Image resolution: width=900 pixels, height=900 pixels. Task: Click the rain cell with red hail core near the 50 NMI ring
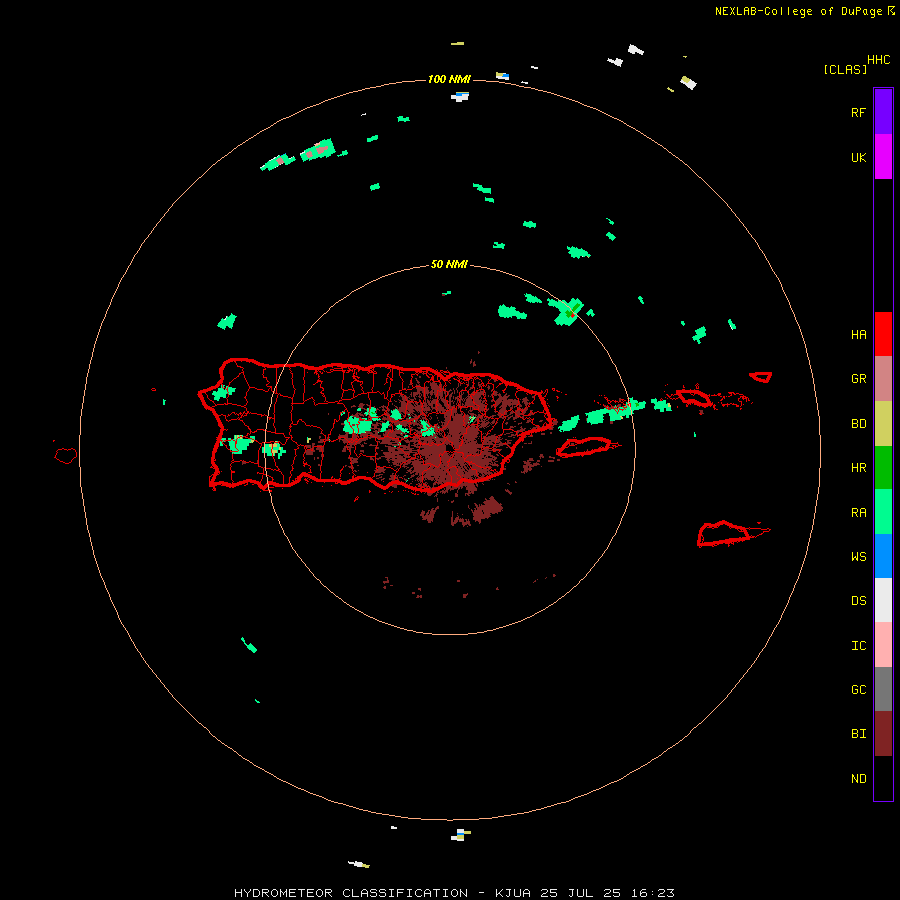coord(569,312)
